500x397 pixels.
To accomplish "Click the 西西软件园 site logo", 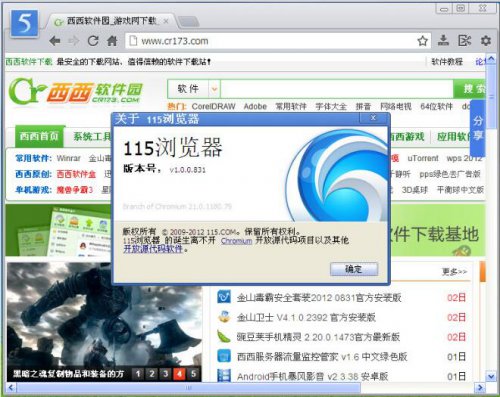I will 76,91.
